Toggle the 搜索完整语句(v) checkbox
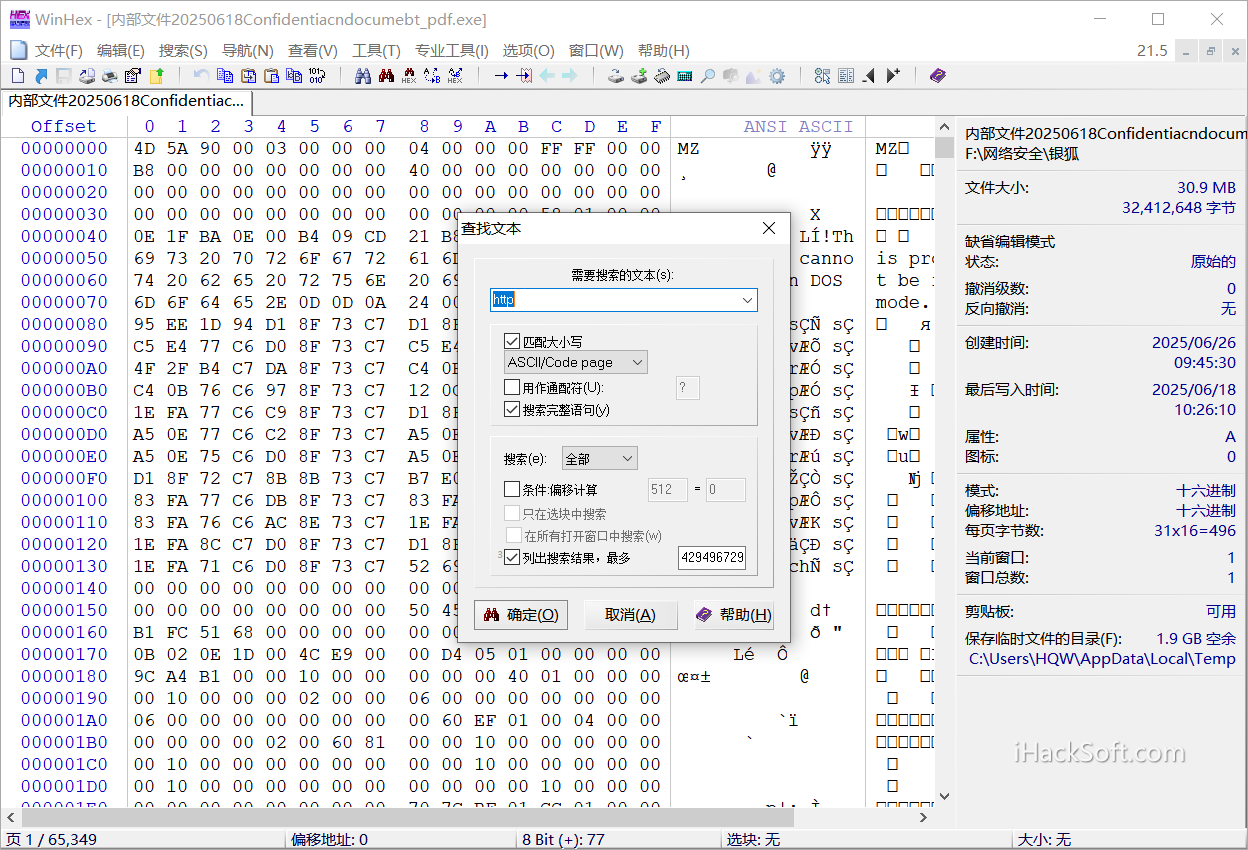 tap(512, 410)
